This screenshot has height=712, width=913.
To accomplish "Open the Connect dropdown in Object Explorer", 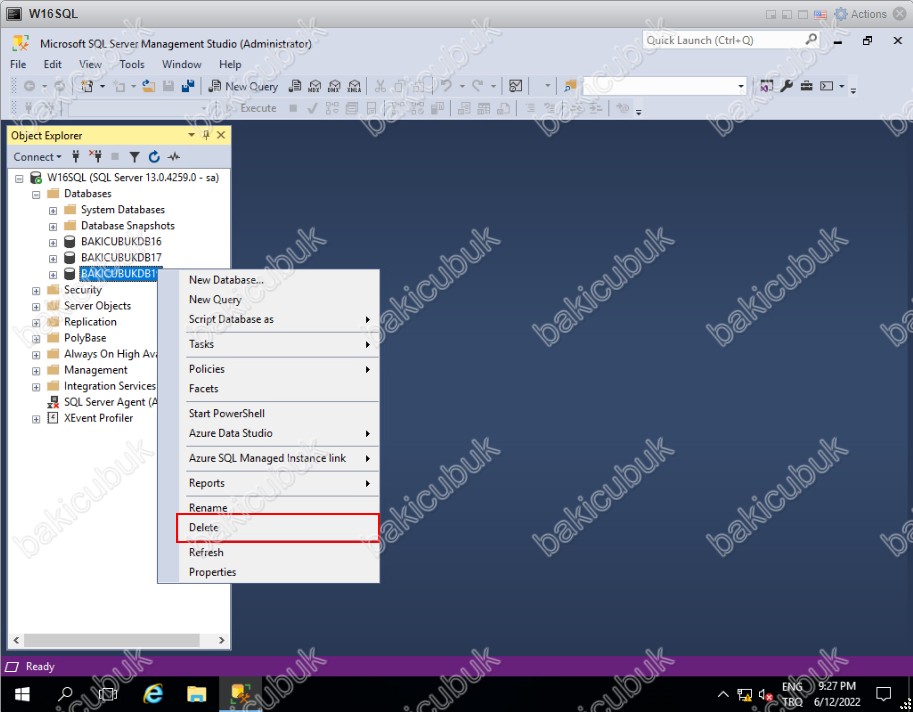I will pyautogui.click(x=37, y=157).
